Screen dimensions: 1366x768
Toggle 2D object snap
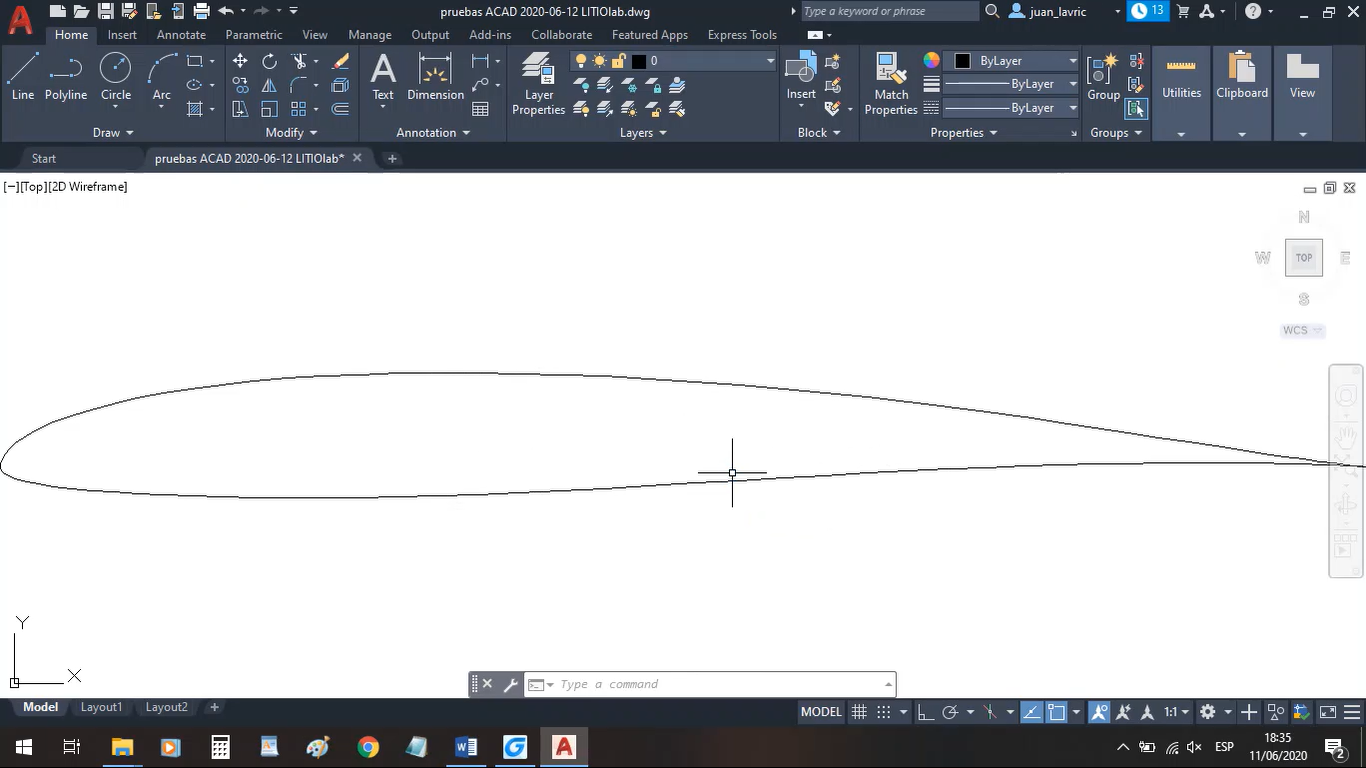tap(1056, 712)
